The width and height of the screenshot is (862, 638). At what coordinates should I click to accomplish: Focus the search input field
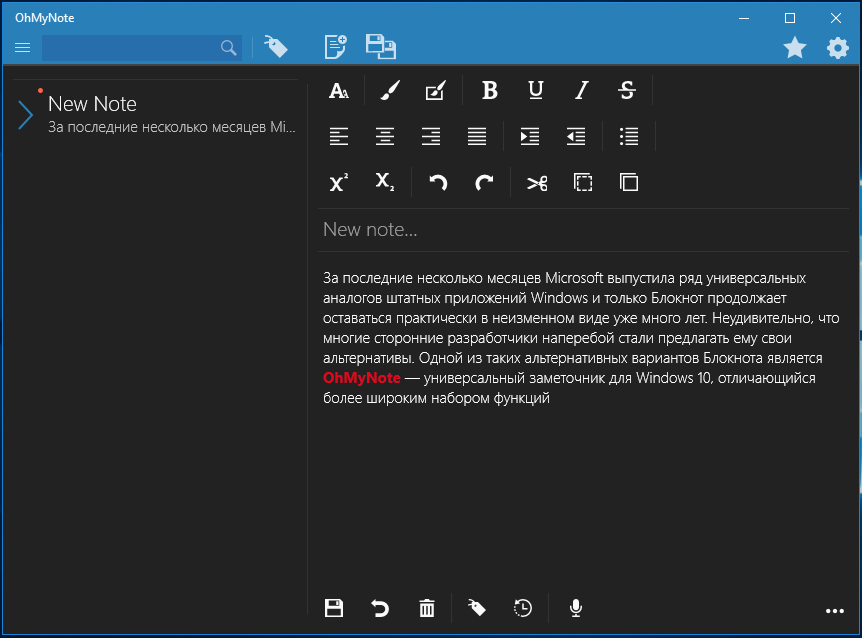tap(142, 48)
